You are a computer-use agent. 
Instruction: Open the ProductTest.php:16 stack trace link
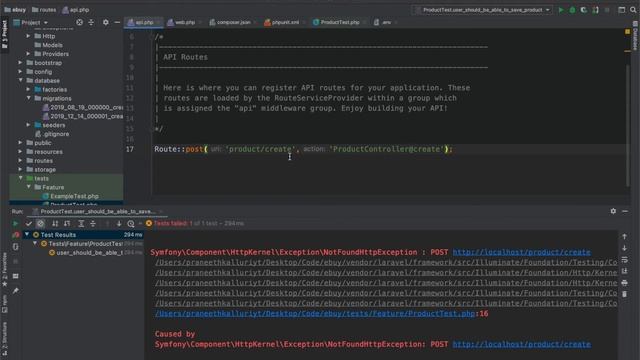315,313
